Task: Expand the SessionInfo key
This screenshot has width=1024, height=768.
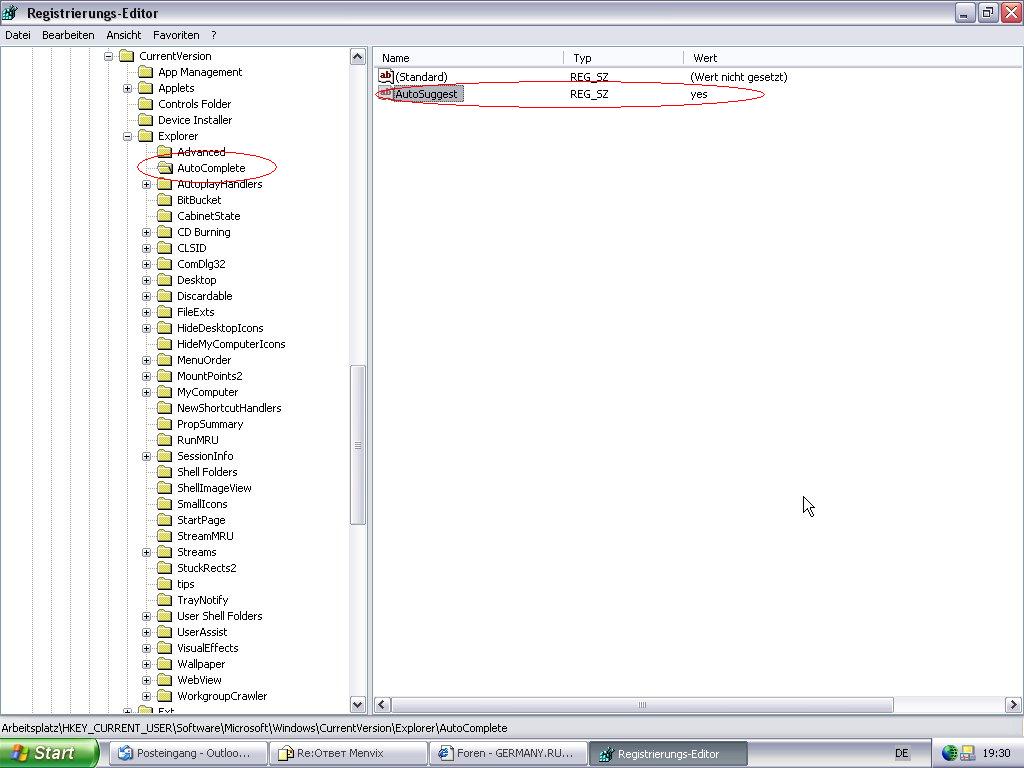Action: coord(146,456)
